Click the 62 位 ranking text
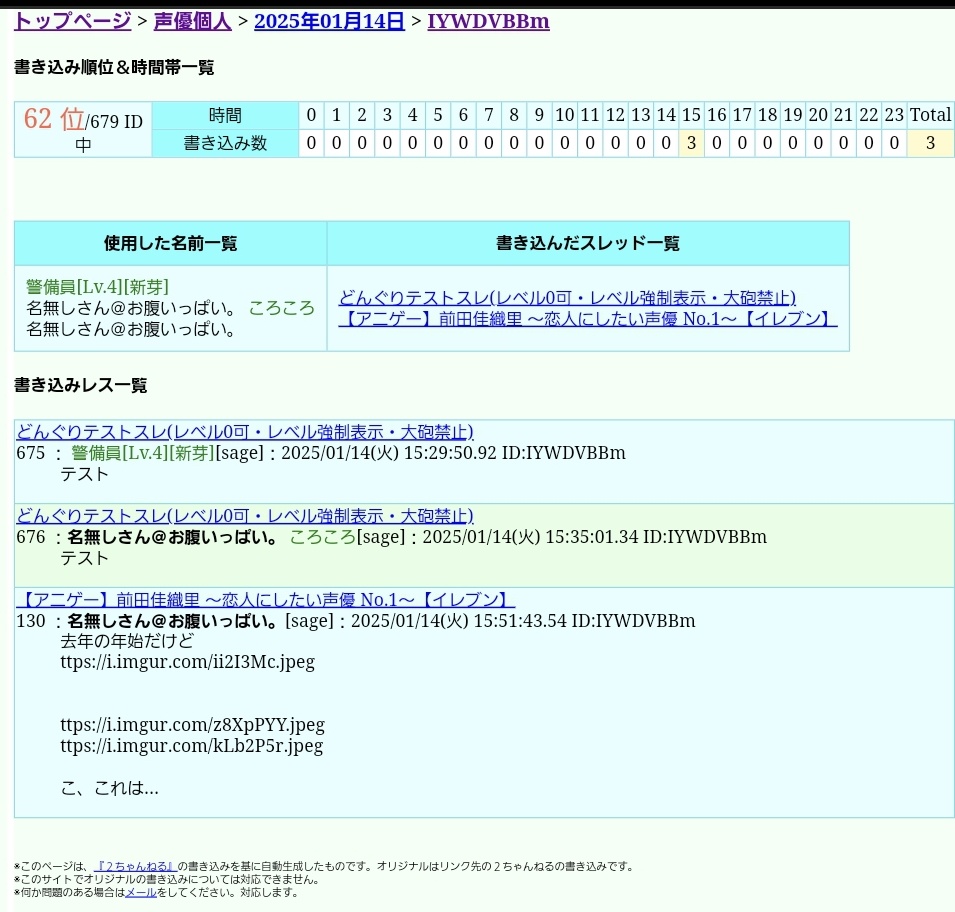 click(x=54, y=118)
